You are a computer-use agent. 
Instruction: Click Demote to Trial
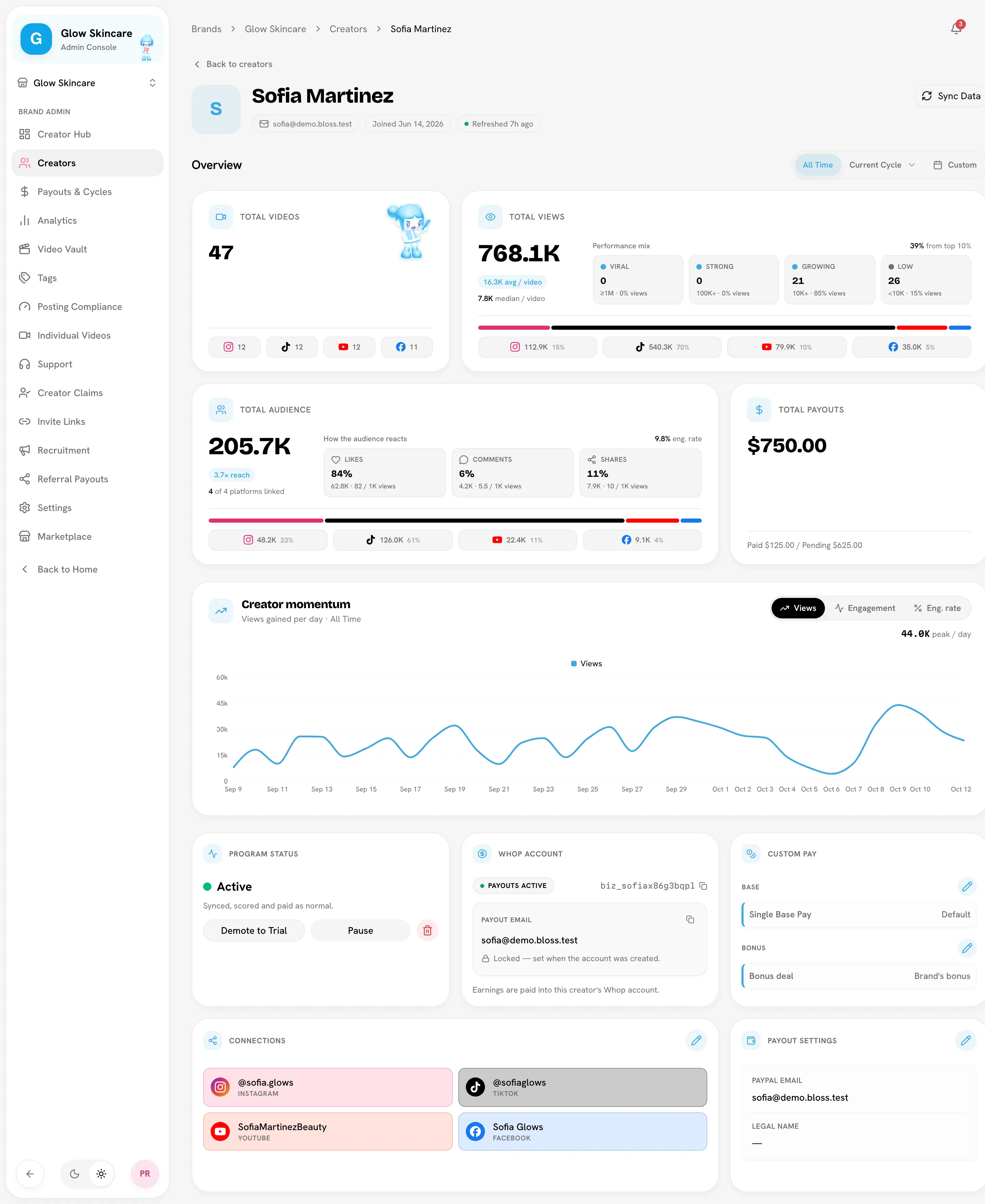click(254, 930)
